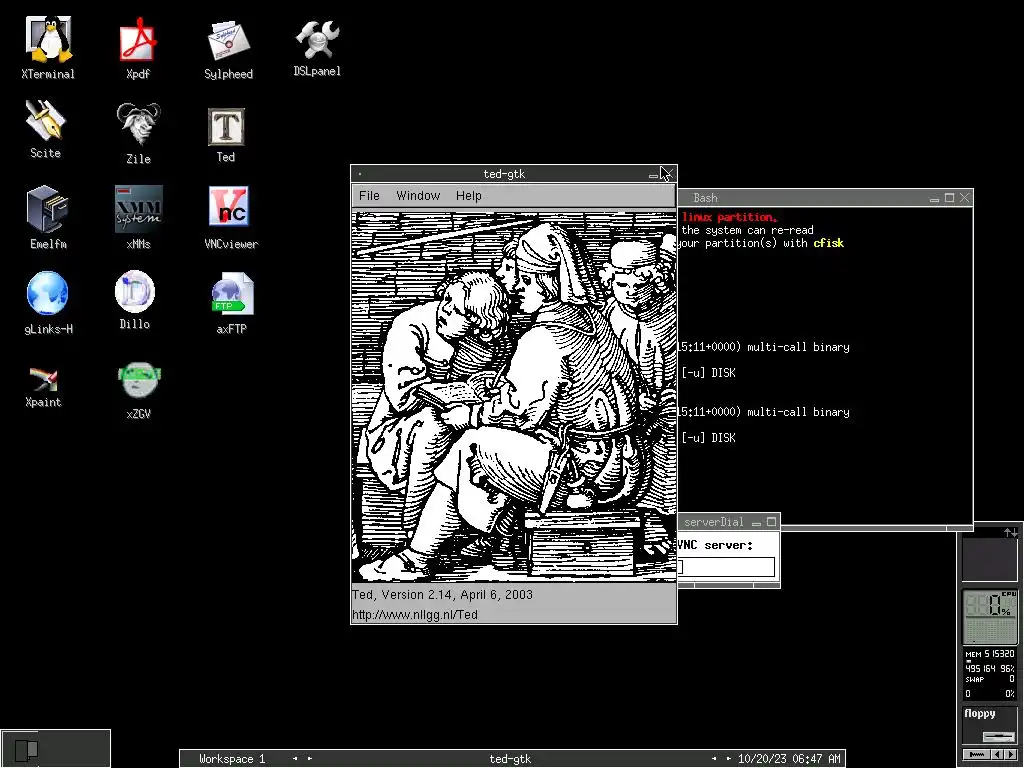This screenshot has width=1024, height=768.
Task: Click the VNC server input field
Action: (726, 567)
